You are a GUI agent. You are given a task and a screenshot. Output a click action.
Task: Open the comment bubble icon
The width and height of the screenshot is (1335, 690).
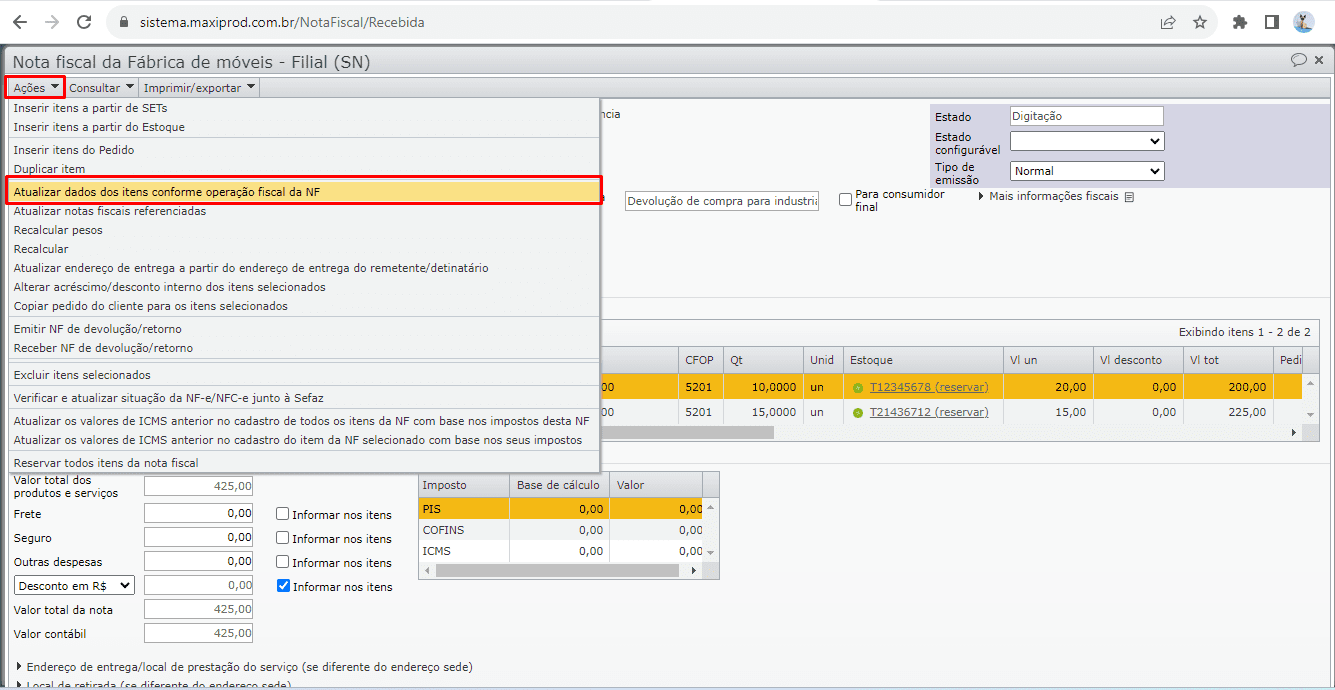pyautogui.click(x=1299, y=60)
